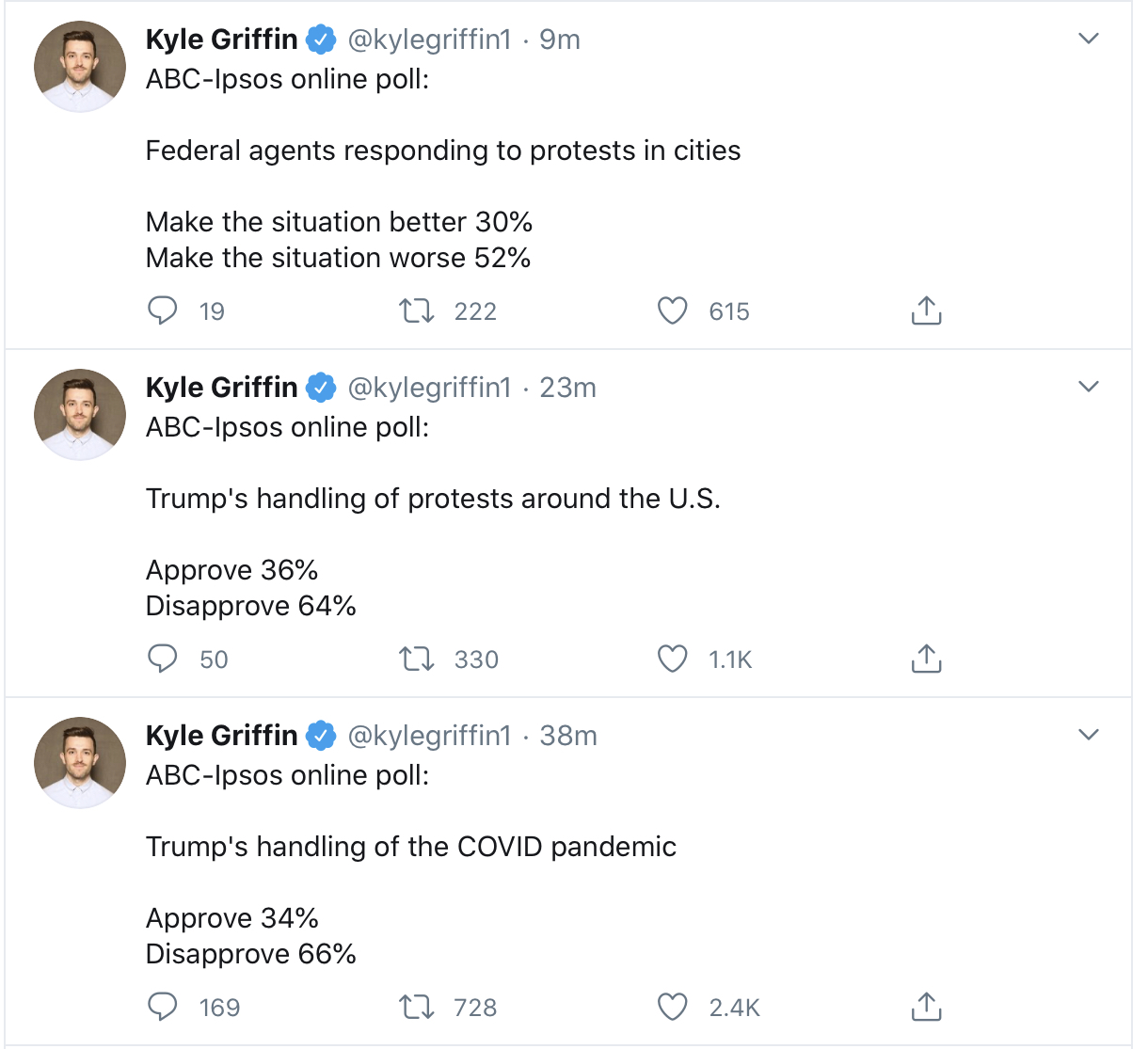Open the 38m timestamp link
Image resolution: width=1148 pixels, height=1049 pixels.
[567, 736]
